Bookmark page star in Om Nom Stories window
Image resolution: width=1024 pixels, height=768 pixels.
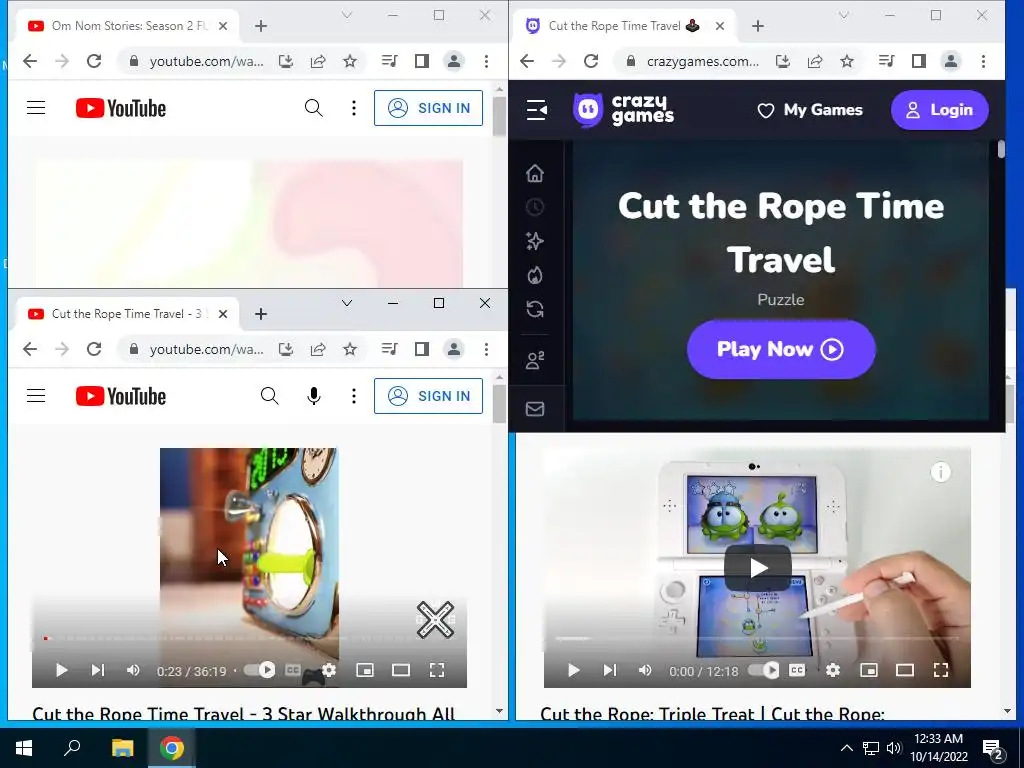click(350, 61)
